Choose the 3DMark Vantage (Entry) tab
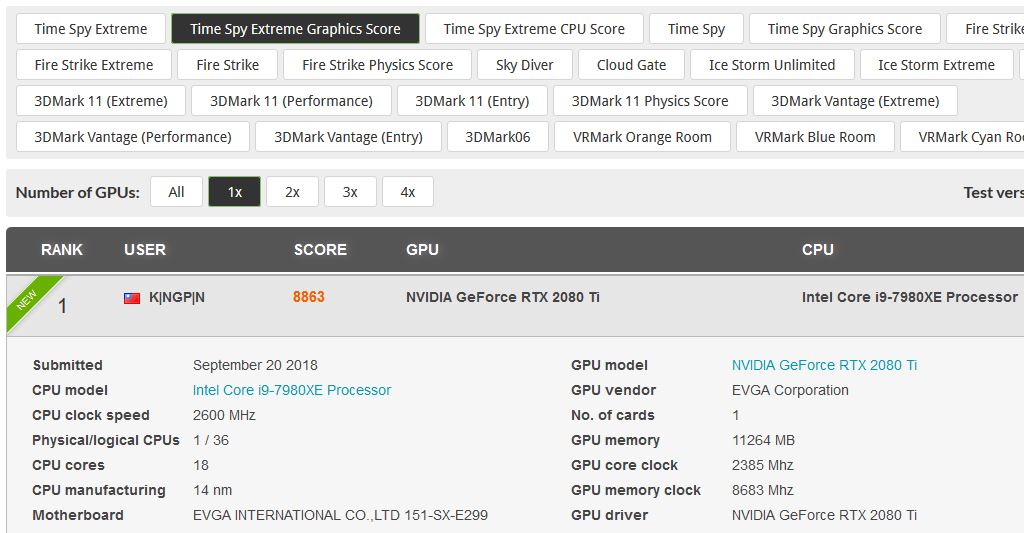1024x533 pixels. tap(348, 137)
